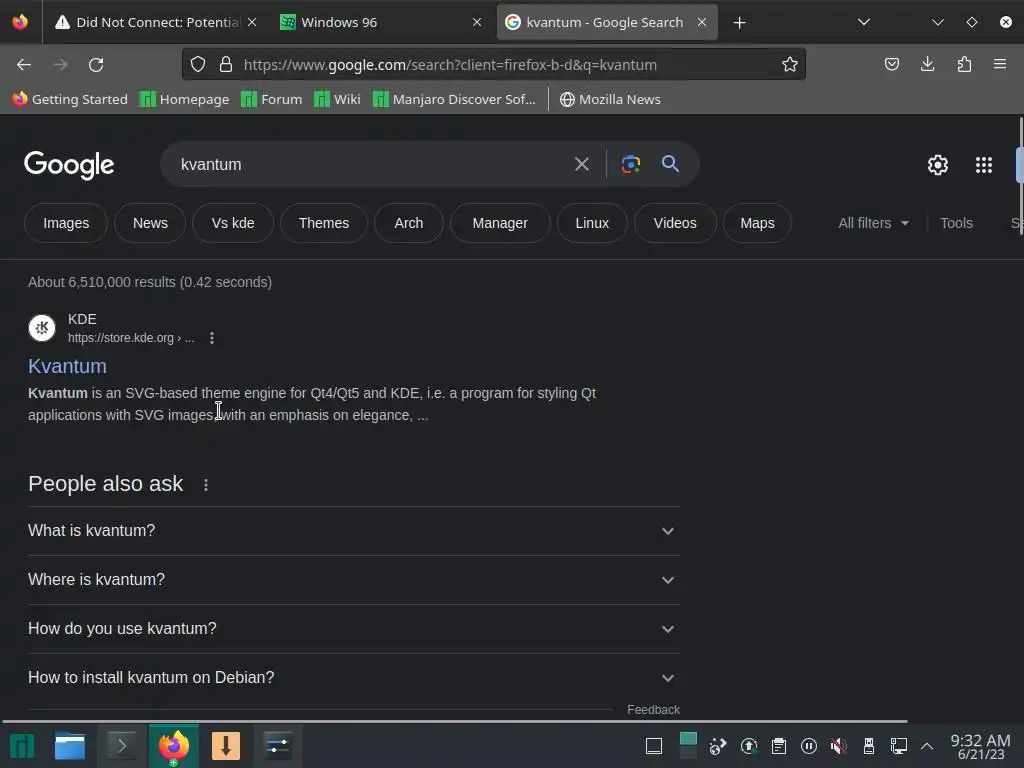Open the KDE result's more-options menu
Image resolution: width=1024 pixels, height=768 pixels.
(x=212, y=338)
